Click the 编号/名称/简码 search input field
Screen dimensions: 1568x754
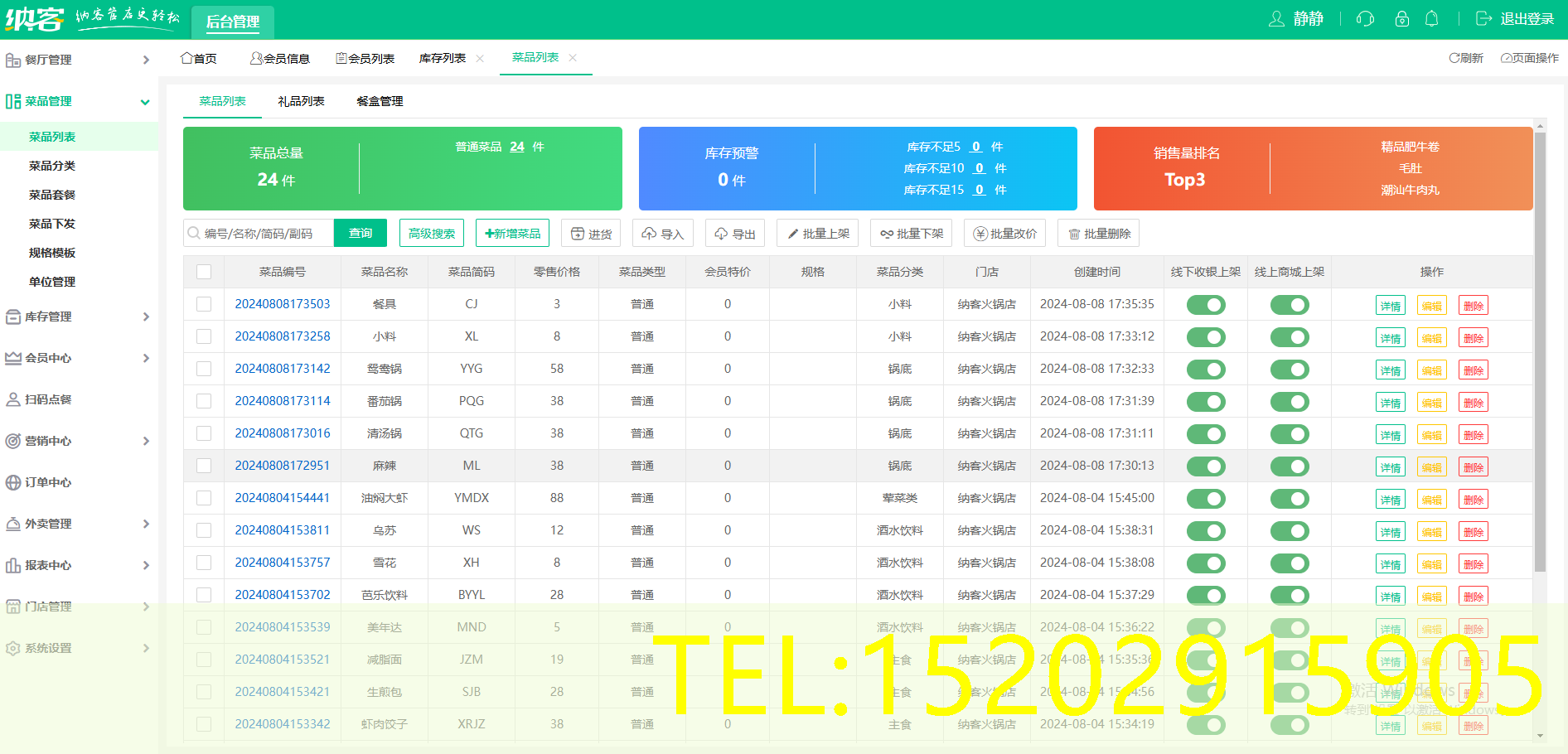tap(257, 233)
